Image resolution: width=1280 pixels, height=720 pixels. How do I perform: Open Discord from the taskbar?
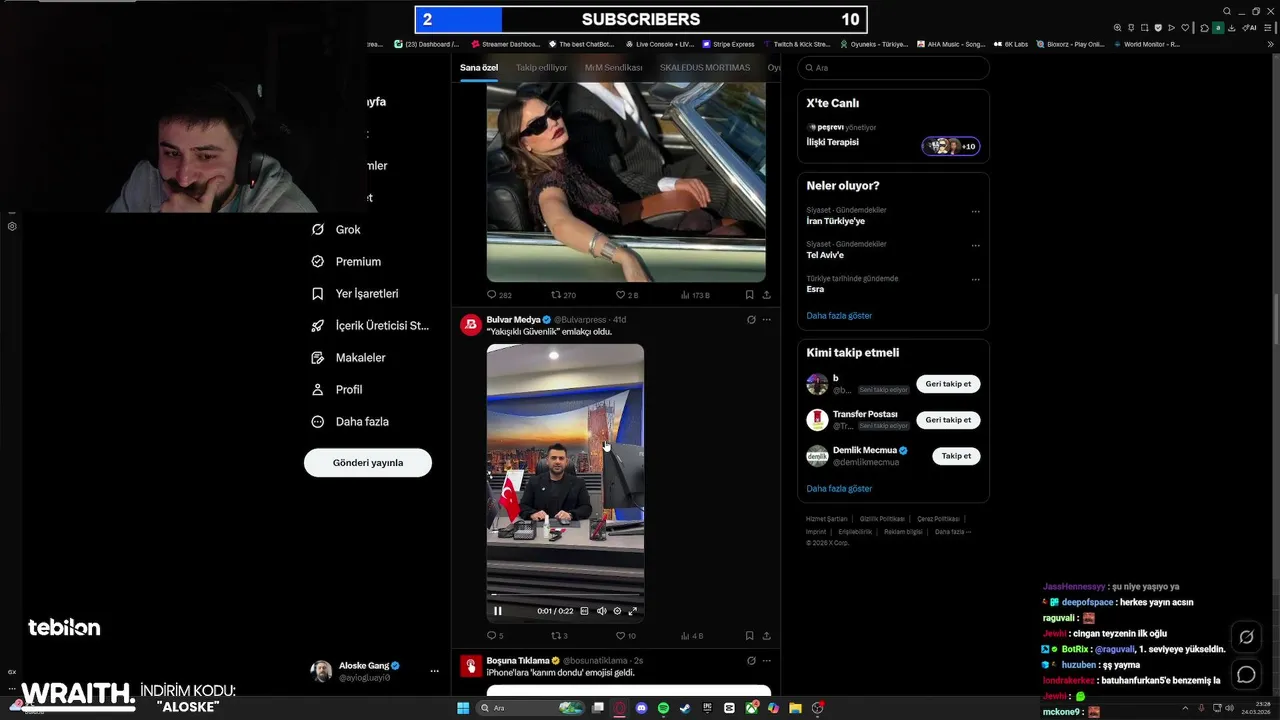pos(642,708)
